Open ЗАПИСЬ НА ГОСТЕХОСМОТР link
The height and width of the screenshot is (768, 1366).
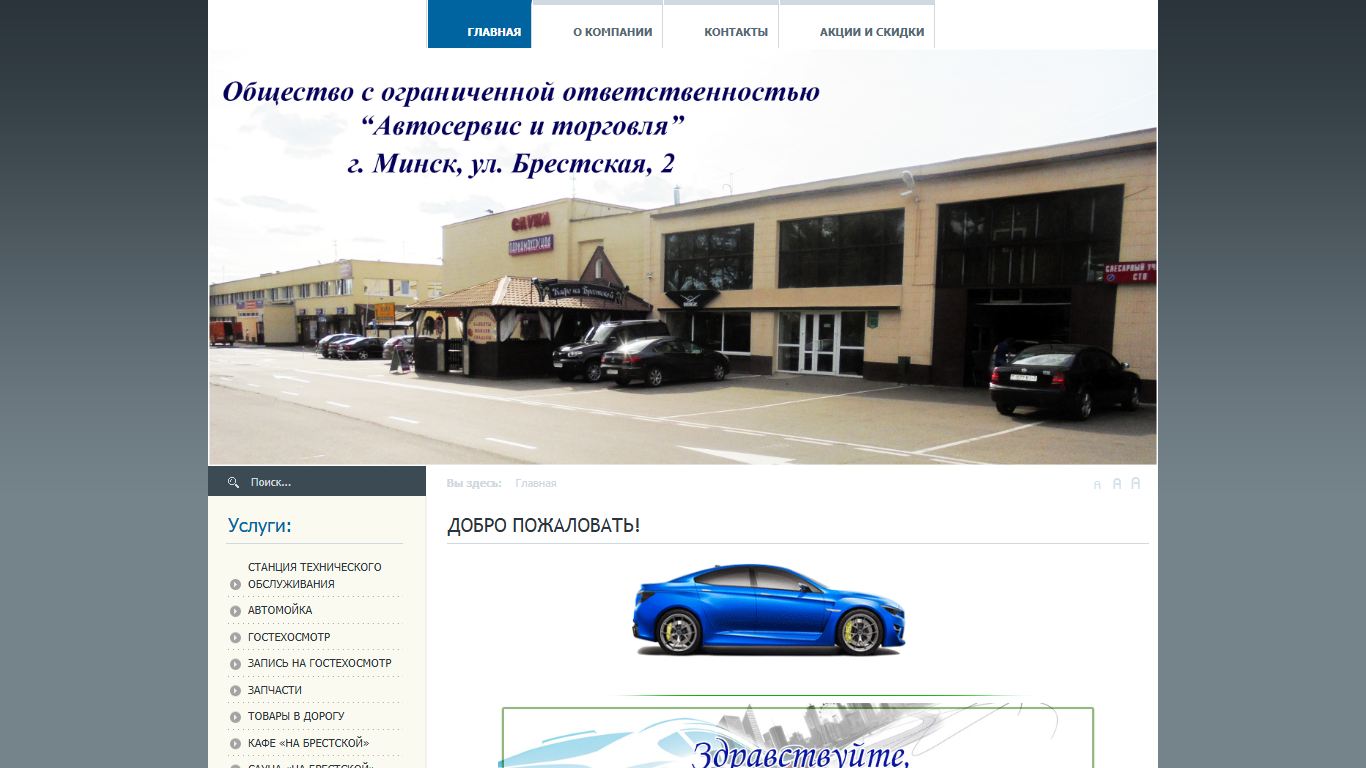click(320, 663)
